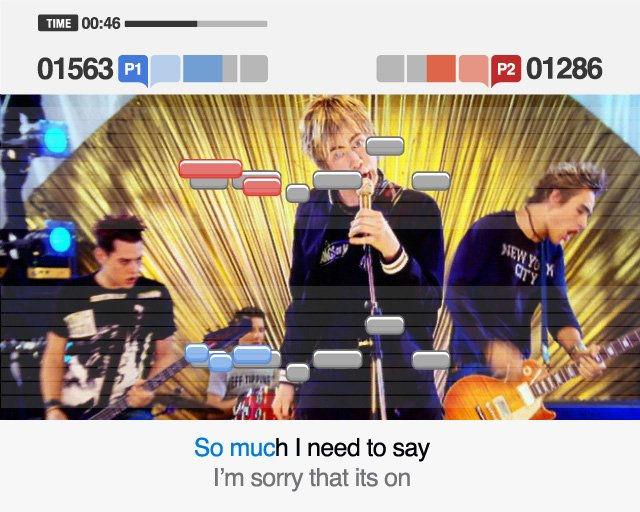This screenshot has width=640, height=512.
Task: Click player two score 01286
Action: 564,69
